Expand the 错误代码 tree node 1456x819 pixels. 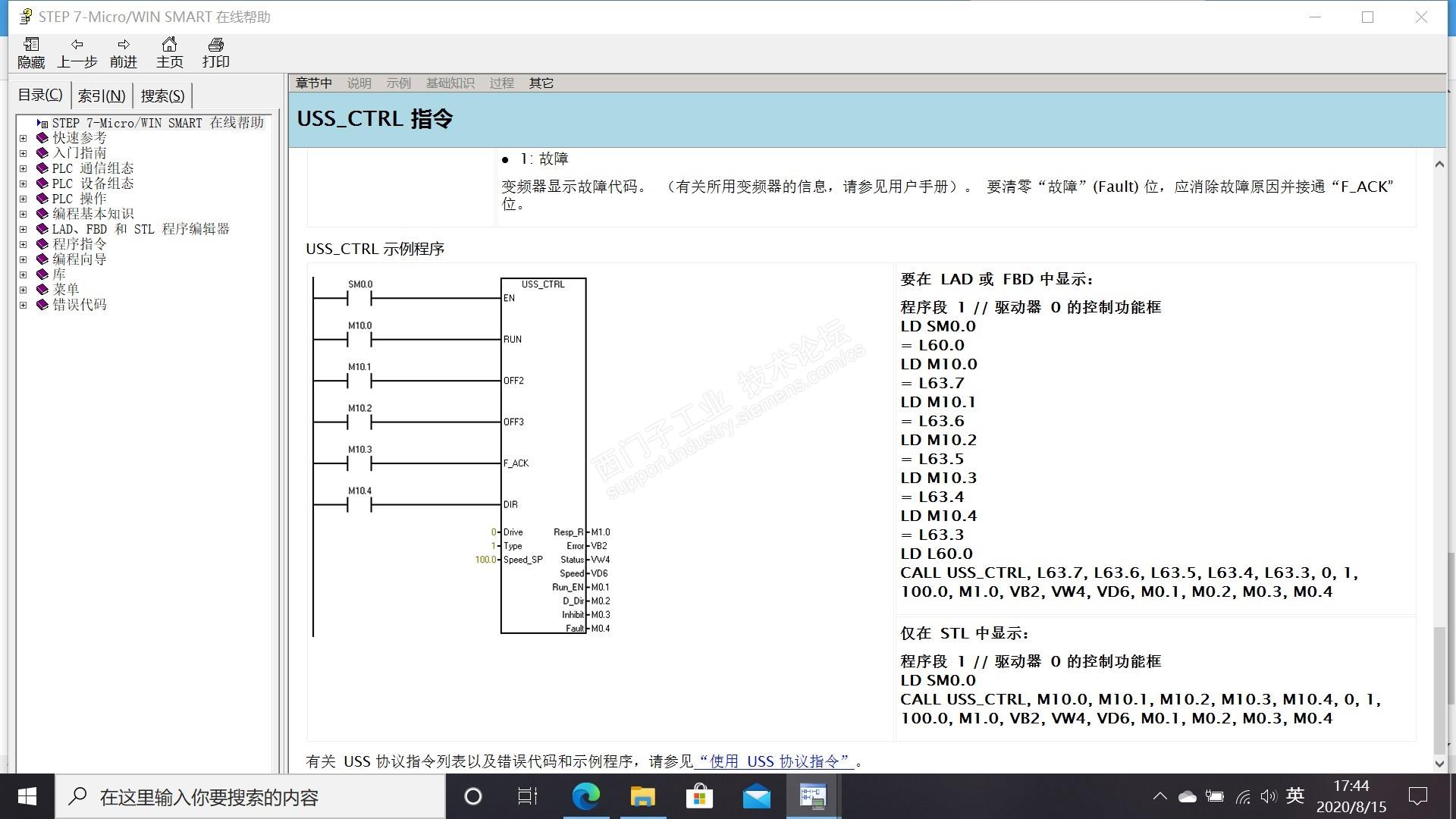(23, 305)
